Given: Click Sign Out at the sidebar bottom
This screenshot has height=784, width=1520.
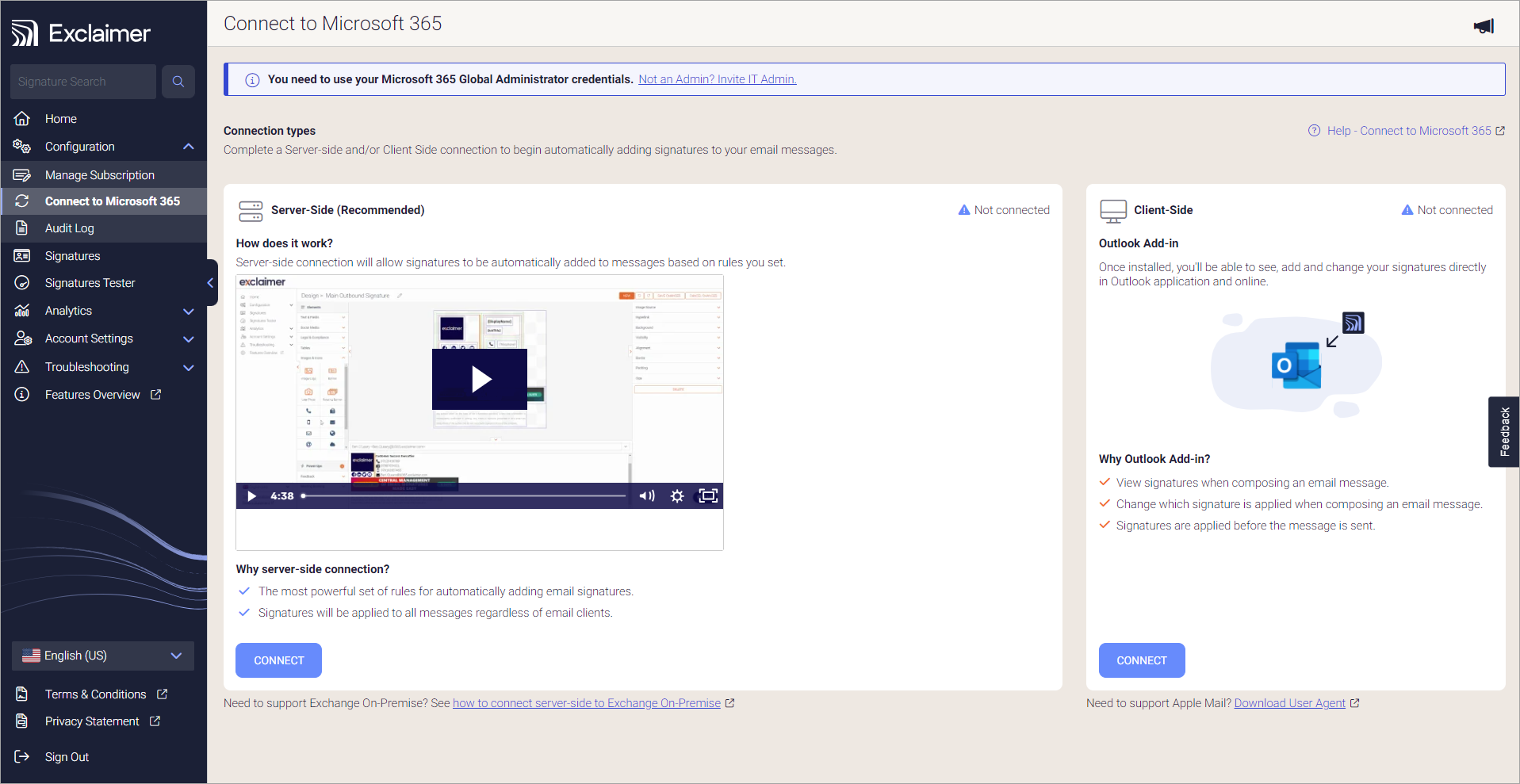Looking at the screenshot, I should pos(67,756).
